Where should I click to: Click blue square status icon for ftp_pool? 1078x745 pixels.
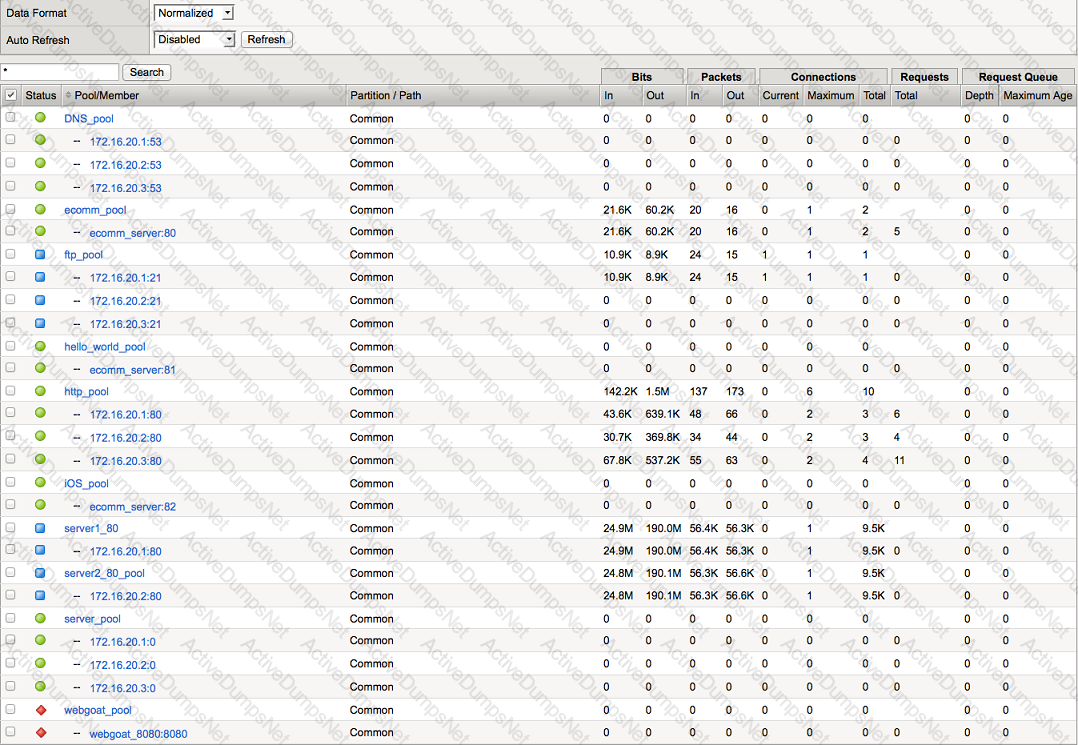point(40,255)
